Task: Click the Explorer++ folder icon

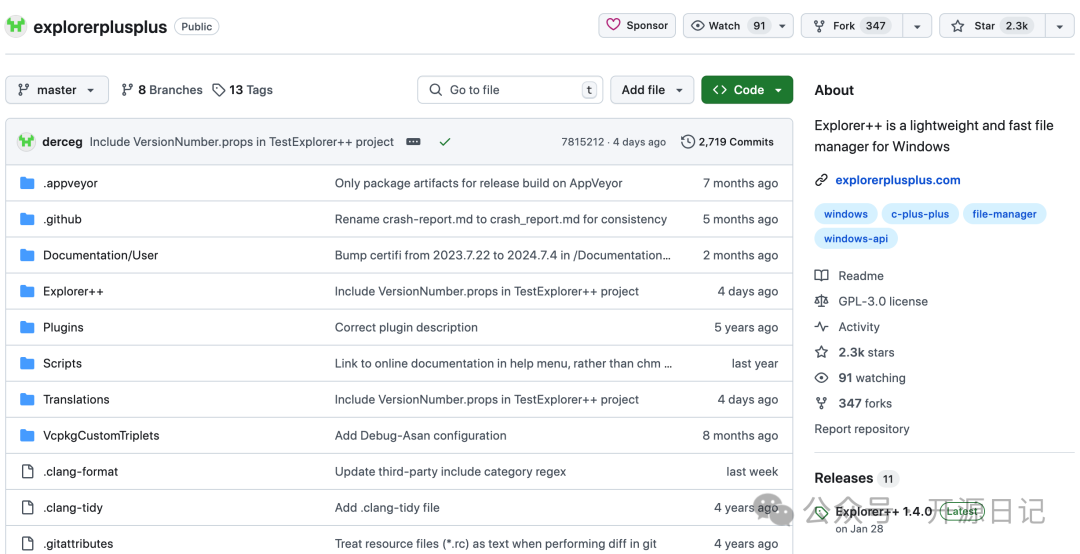Action: pos(27,291)
